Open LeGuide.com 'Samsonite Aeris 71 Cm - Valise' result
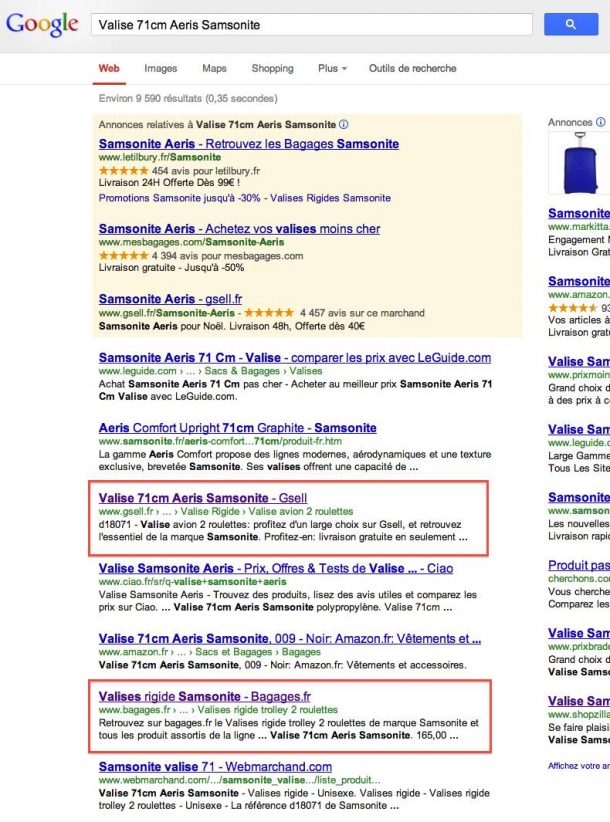This screenshot has width=610, height=822. [x=295, y=358]
